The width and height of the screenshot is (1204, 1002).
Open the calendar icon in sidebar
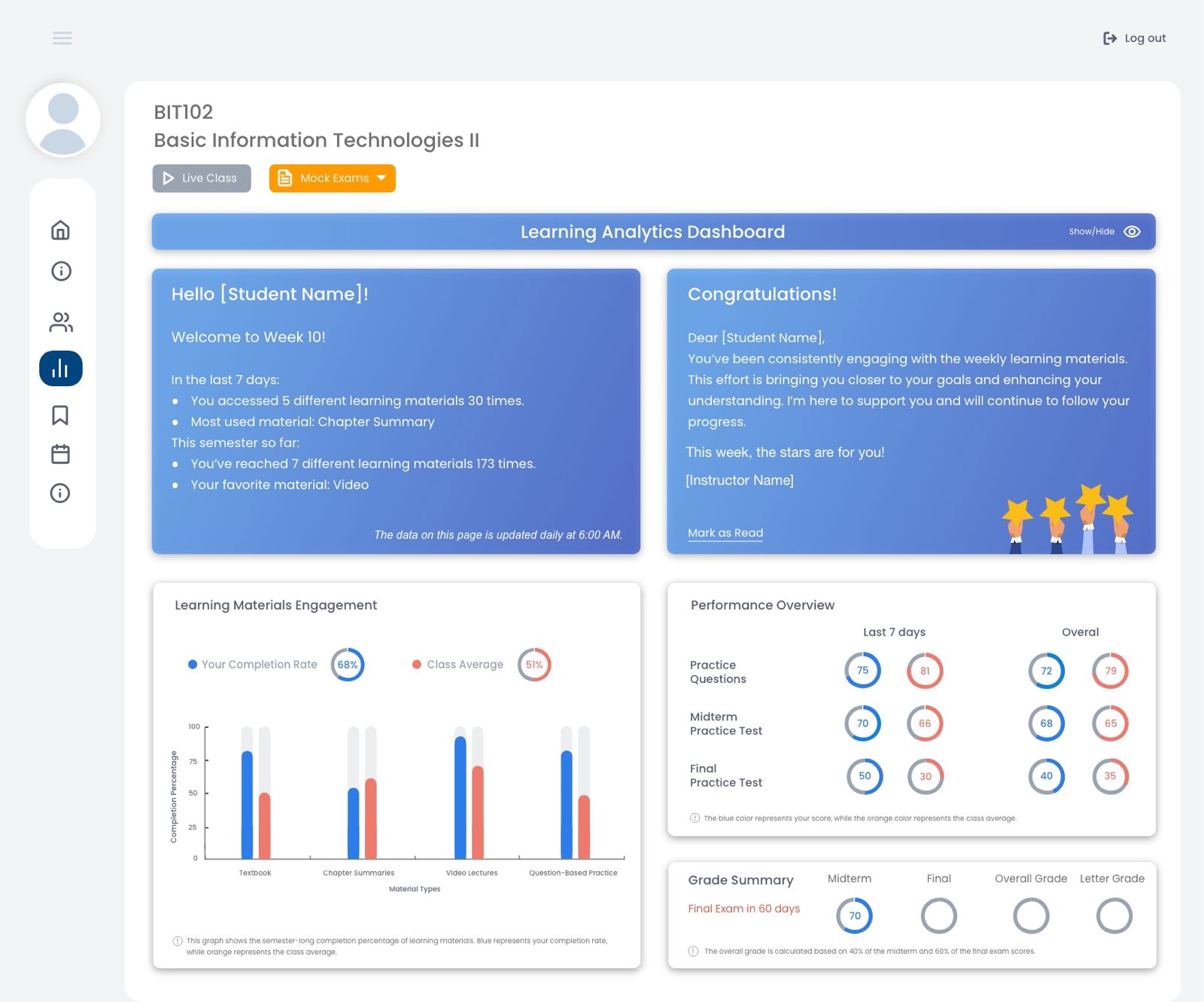click(x=60, y=454)
